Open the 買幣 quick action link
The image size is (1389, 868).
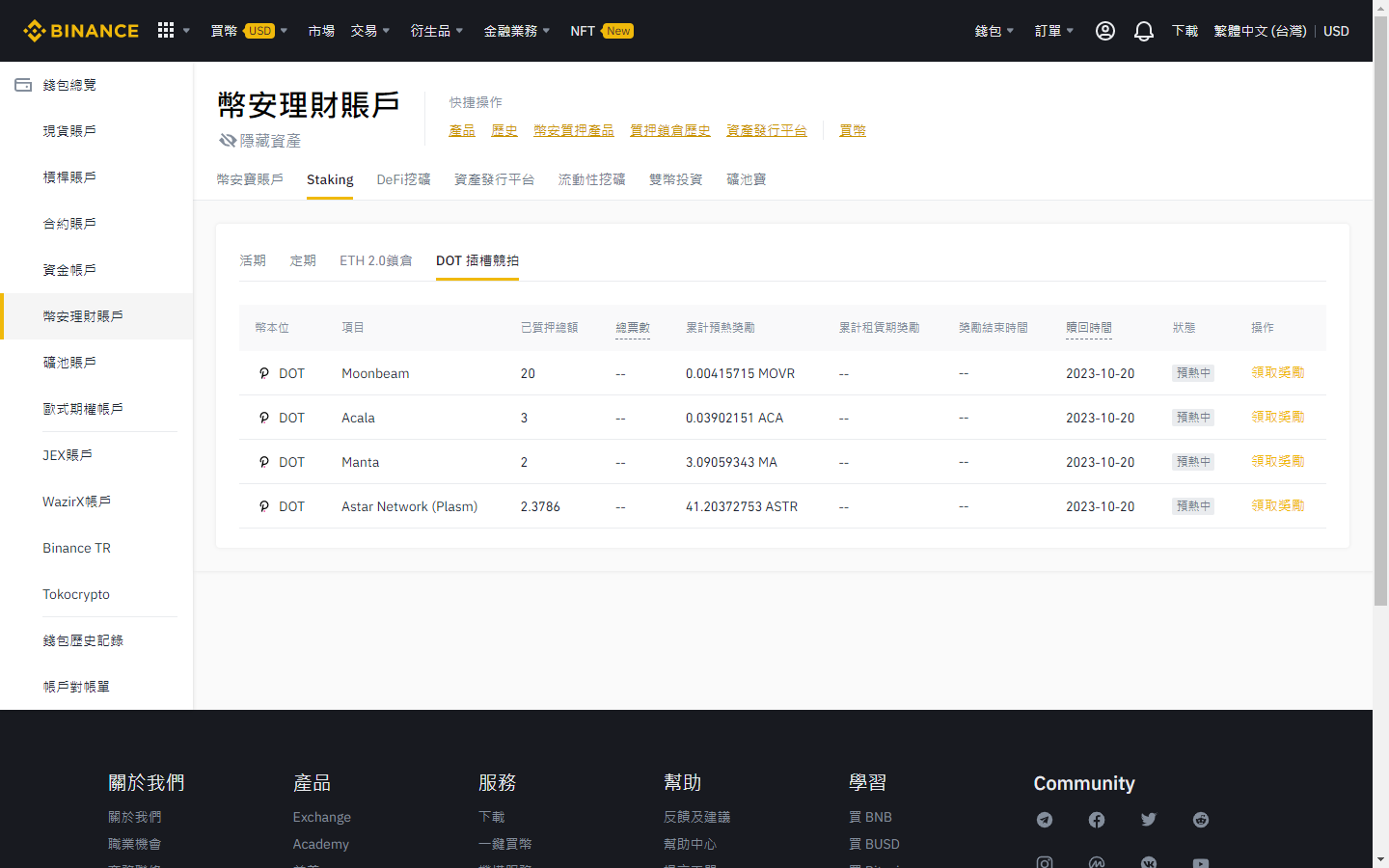coord(853,130)
